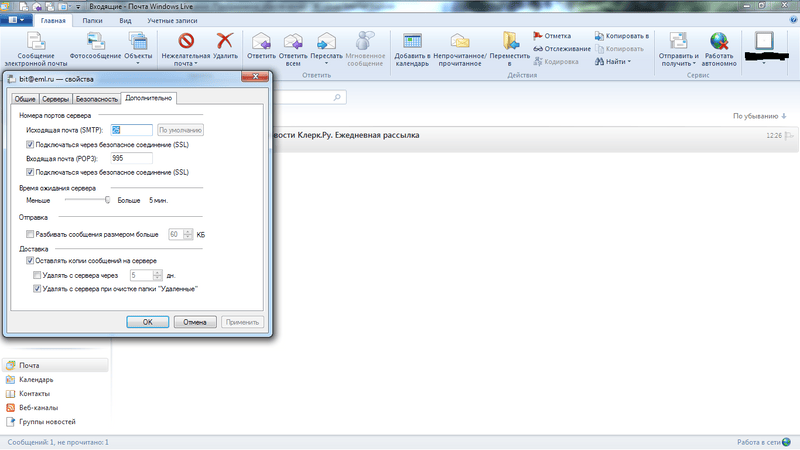Select the Дополнительно tab
Image resolution: width=800 pixels, height=450 pixels.
tap(148, 98)
